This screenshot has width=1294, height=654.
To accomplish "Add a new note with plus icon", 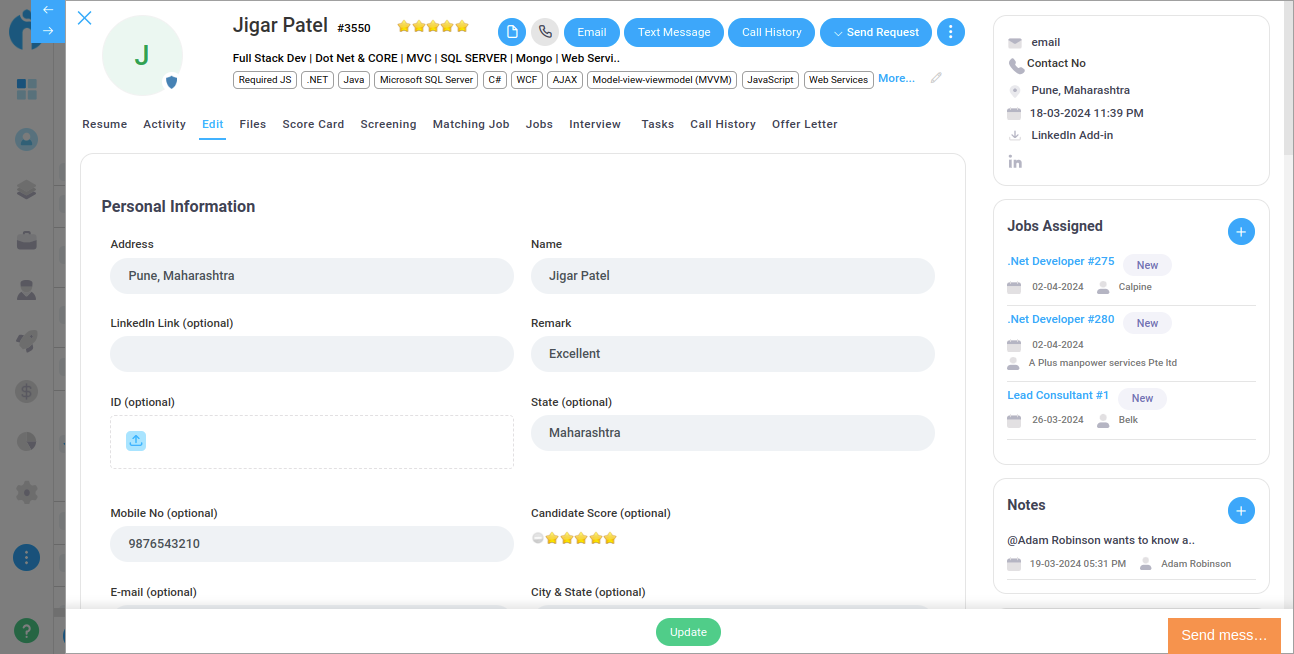I will click(1240, 511).
